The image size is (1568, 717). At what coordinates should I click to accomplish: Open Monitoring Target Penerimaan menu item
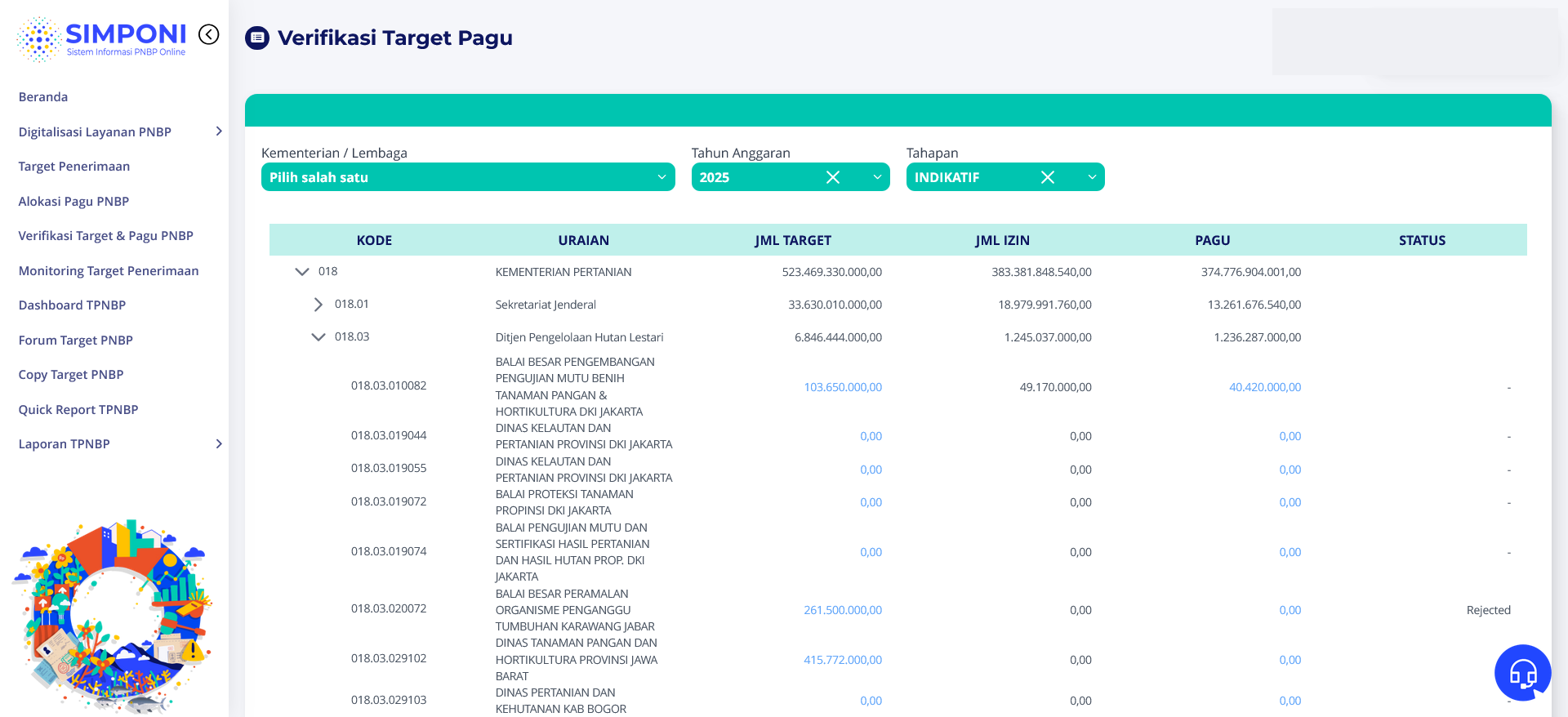click(109, 271)
